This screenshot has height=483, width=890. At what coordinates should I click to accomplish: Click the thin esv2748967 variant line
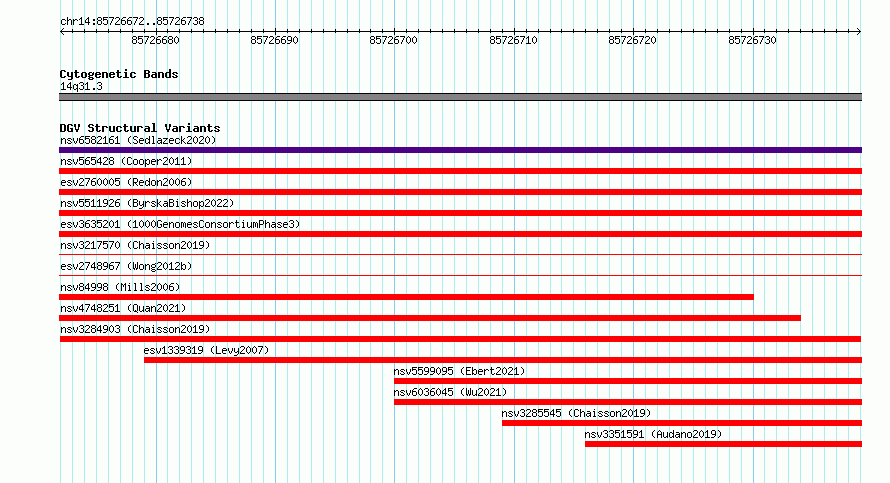click(460, 275)
